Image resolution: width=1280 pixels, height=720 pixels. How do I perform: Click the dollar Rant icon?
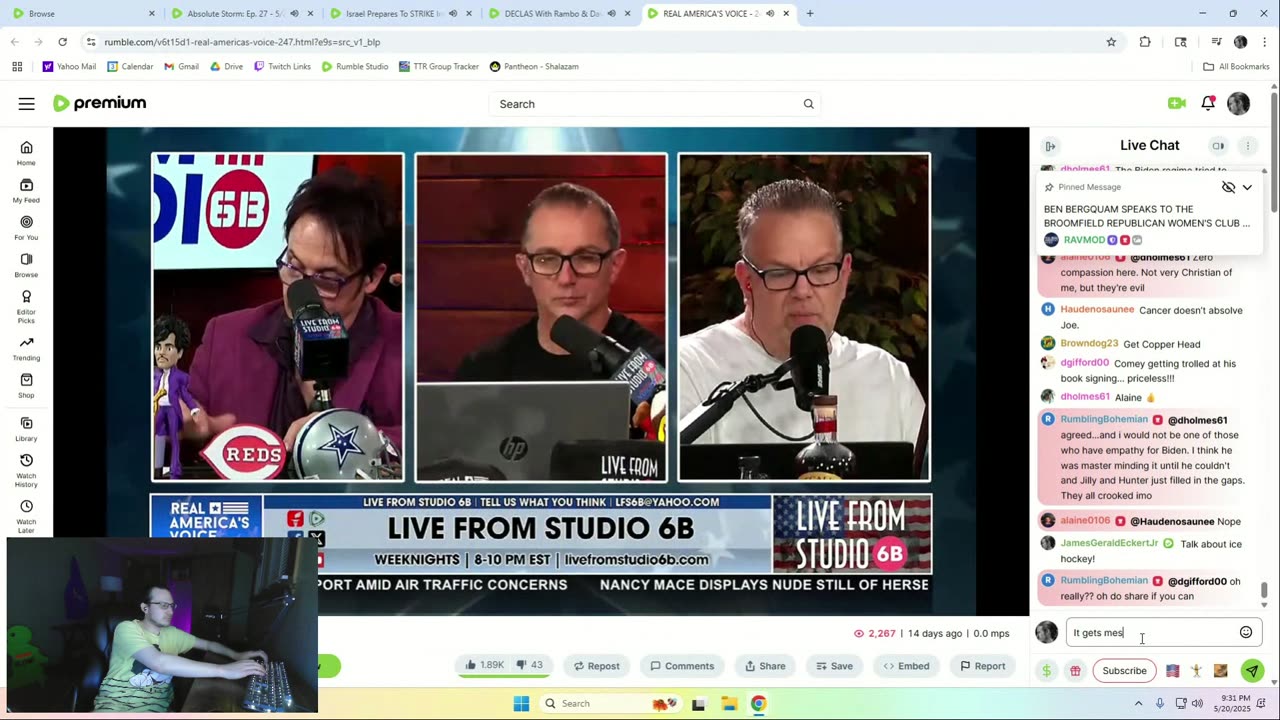(1046, 671)
